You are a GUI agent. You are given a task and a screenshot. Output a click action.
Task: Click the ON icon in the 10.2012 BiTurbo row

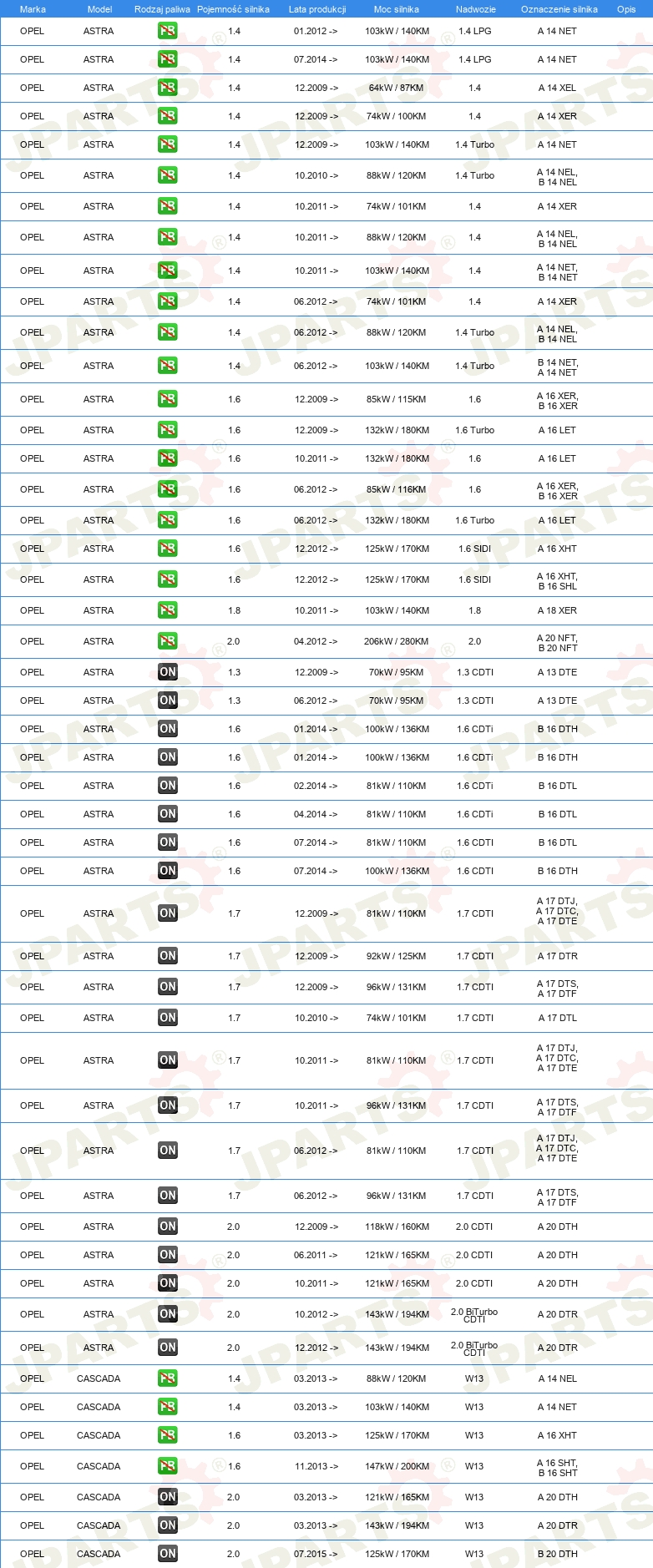point(168,1314)
